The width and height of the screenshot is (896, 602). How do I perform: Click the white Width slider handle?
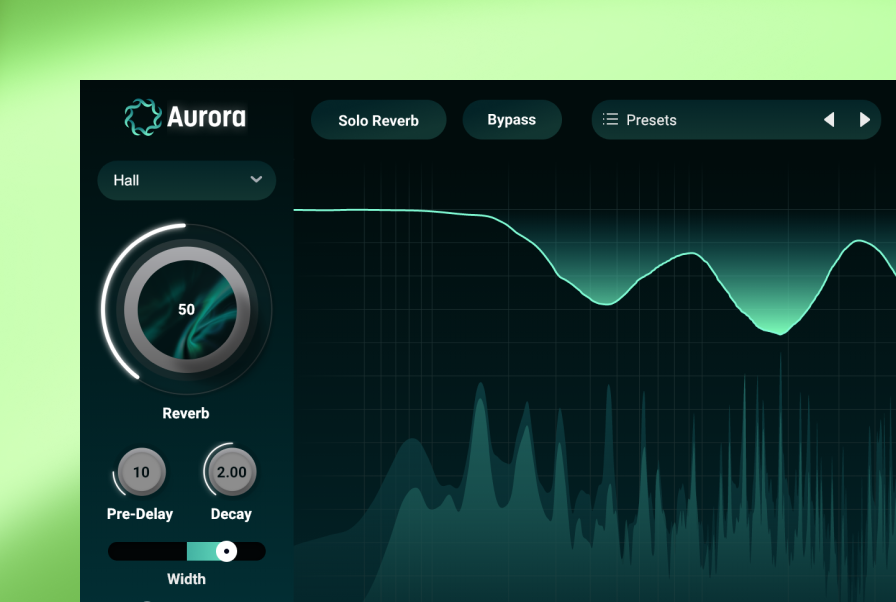click(227, 551)
